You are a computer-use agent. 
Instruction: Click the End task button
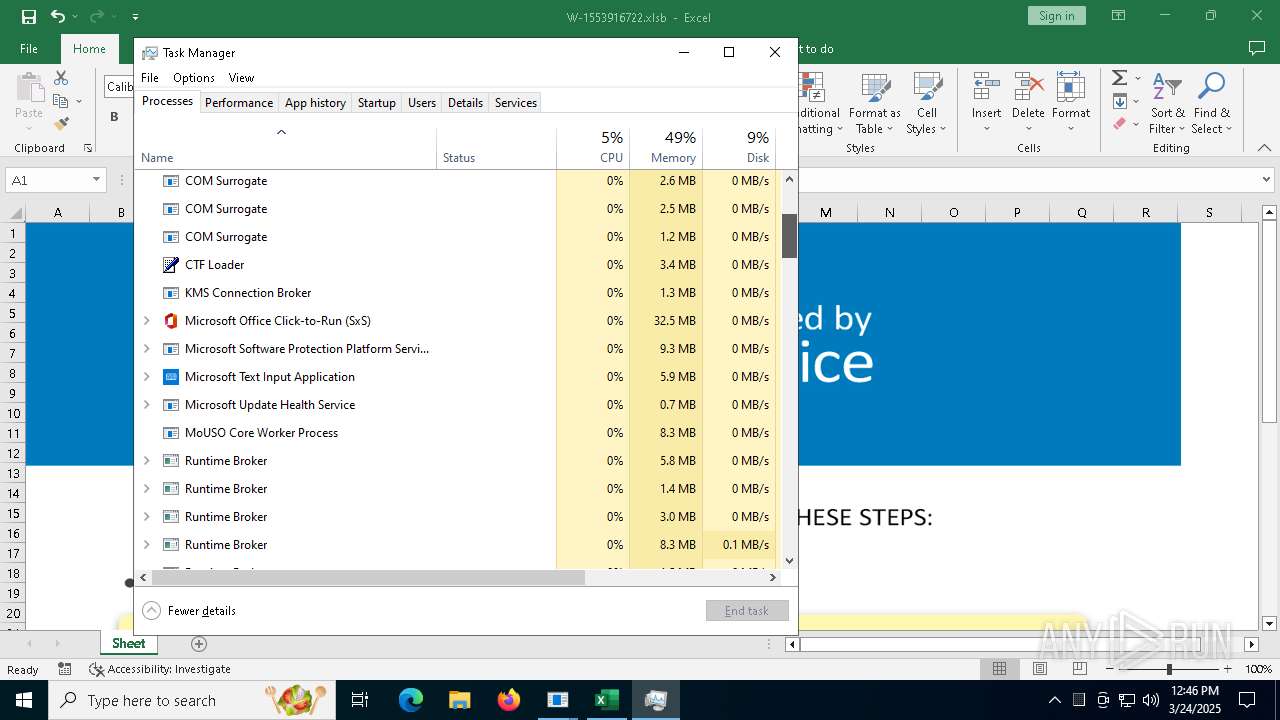point(747,610)
